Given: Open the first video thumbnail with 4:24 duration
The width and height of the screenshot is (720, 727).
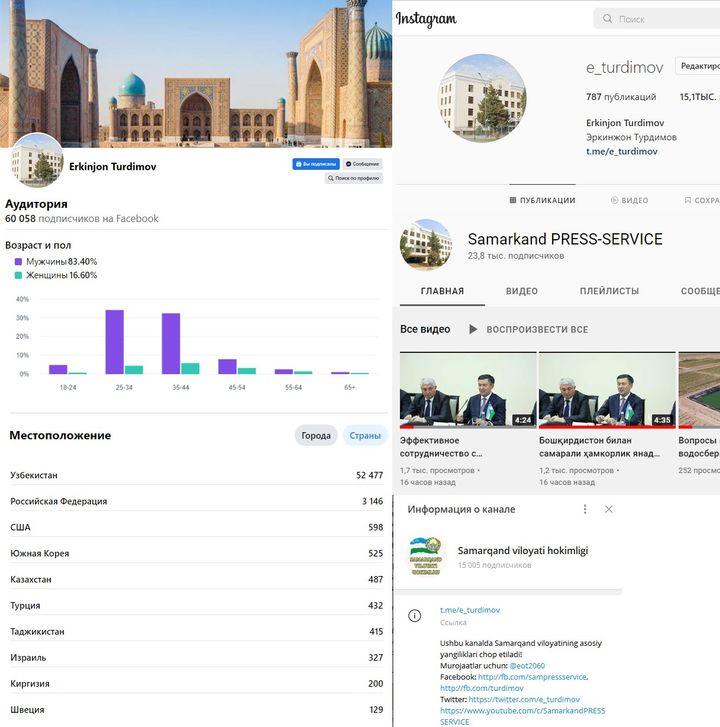Looking at the screenshot, I should coord(466,388).
